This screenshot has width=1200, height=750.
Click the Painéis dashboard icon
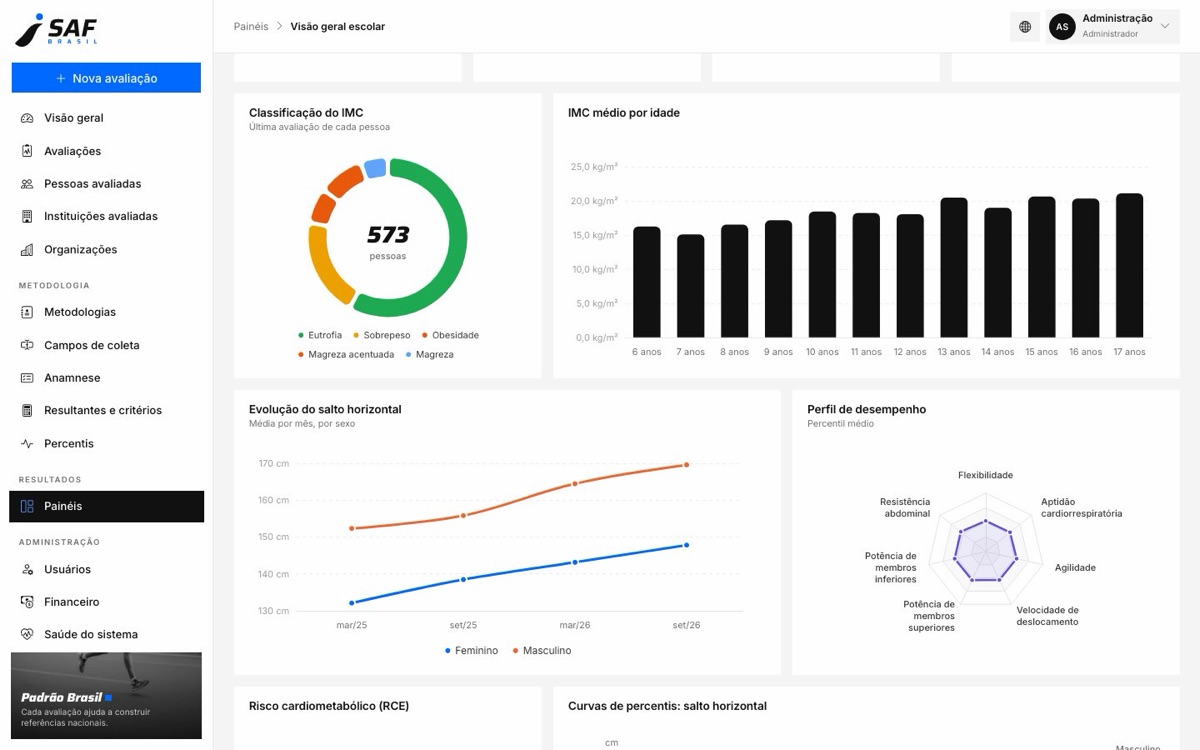pos(27,506)
